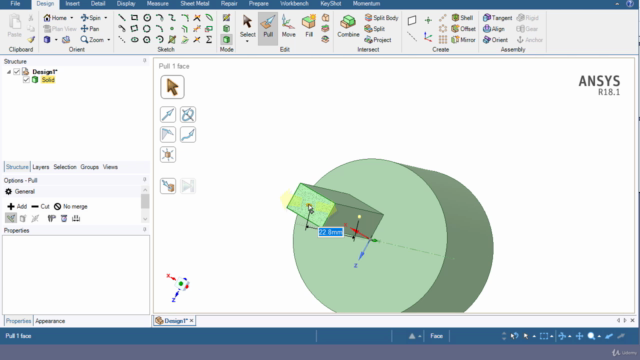The height and width of the screenshot is (360, 640).
Task: Open status bar box-select mode dropdown
Action: click(x=551, y=336)
